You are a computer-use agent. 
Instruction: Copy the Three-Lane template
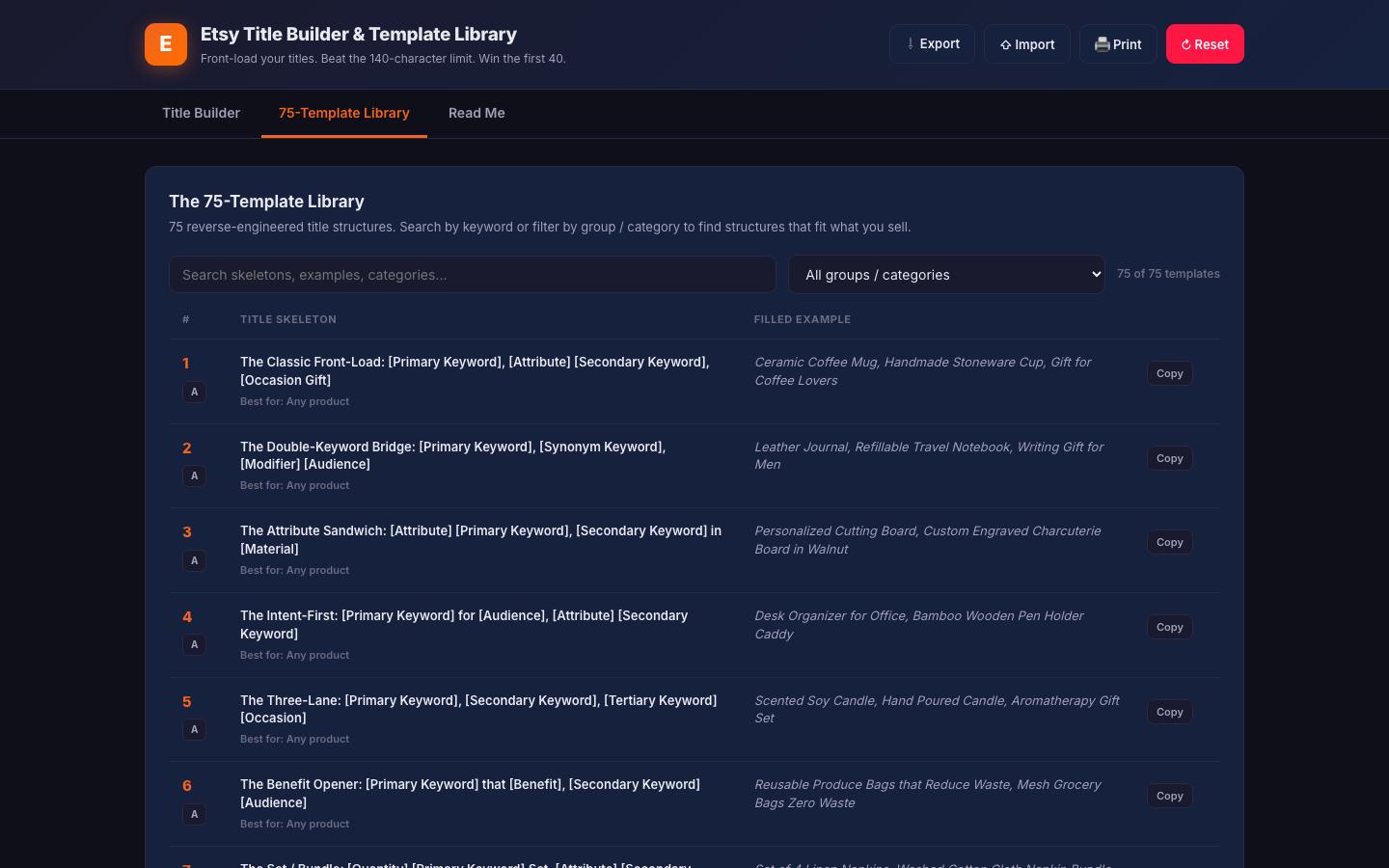1169,712
